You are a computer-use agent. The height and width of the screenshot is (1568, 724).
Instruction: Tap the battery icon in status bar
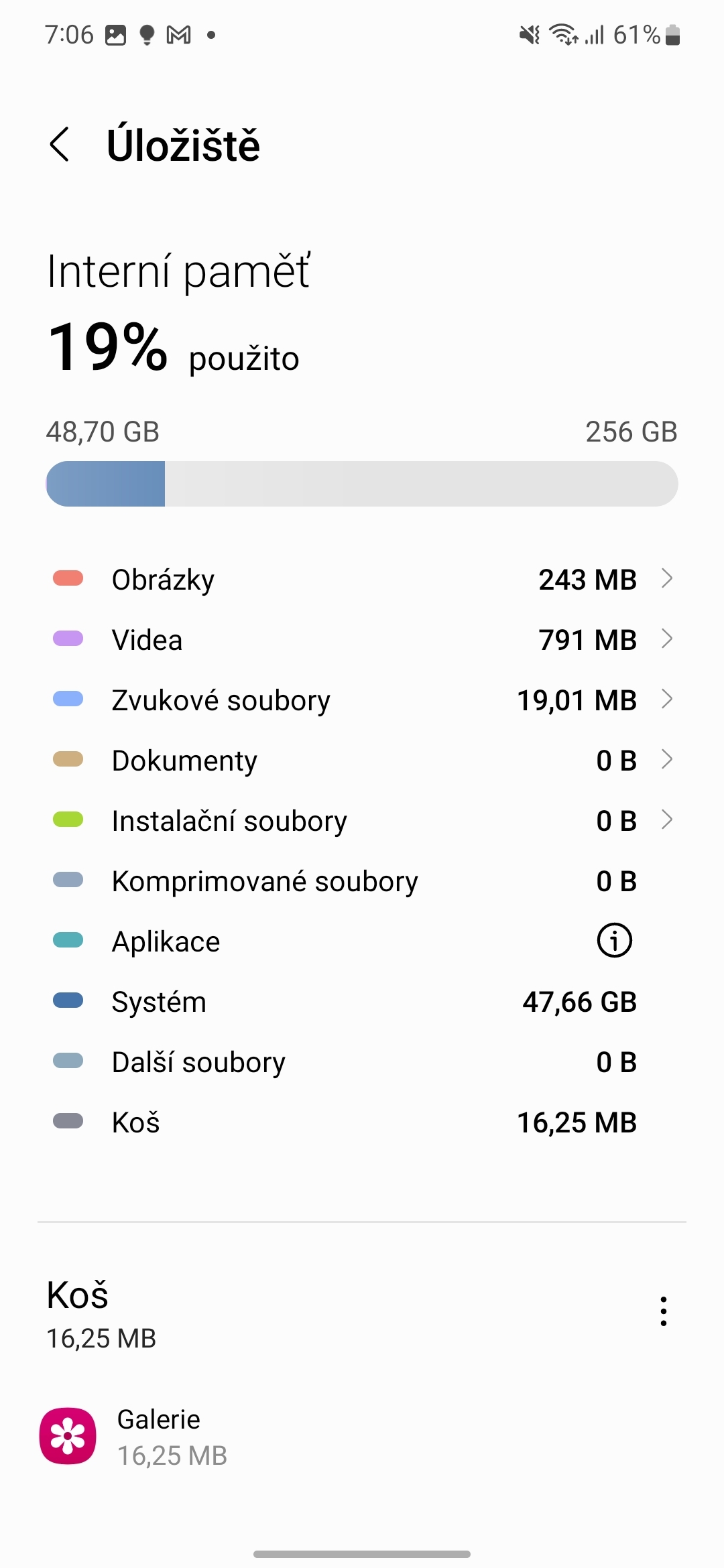point(673,35)
